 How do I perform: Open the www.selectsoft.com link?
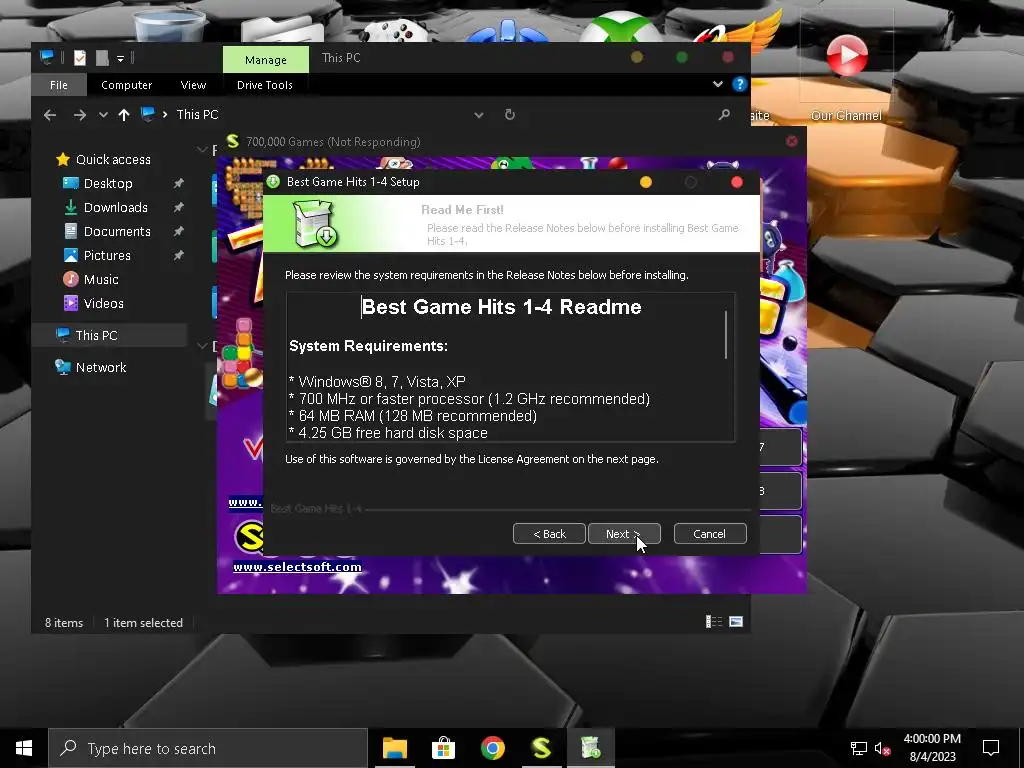click(297, 567)
